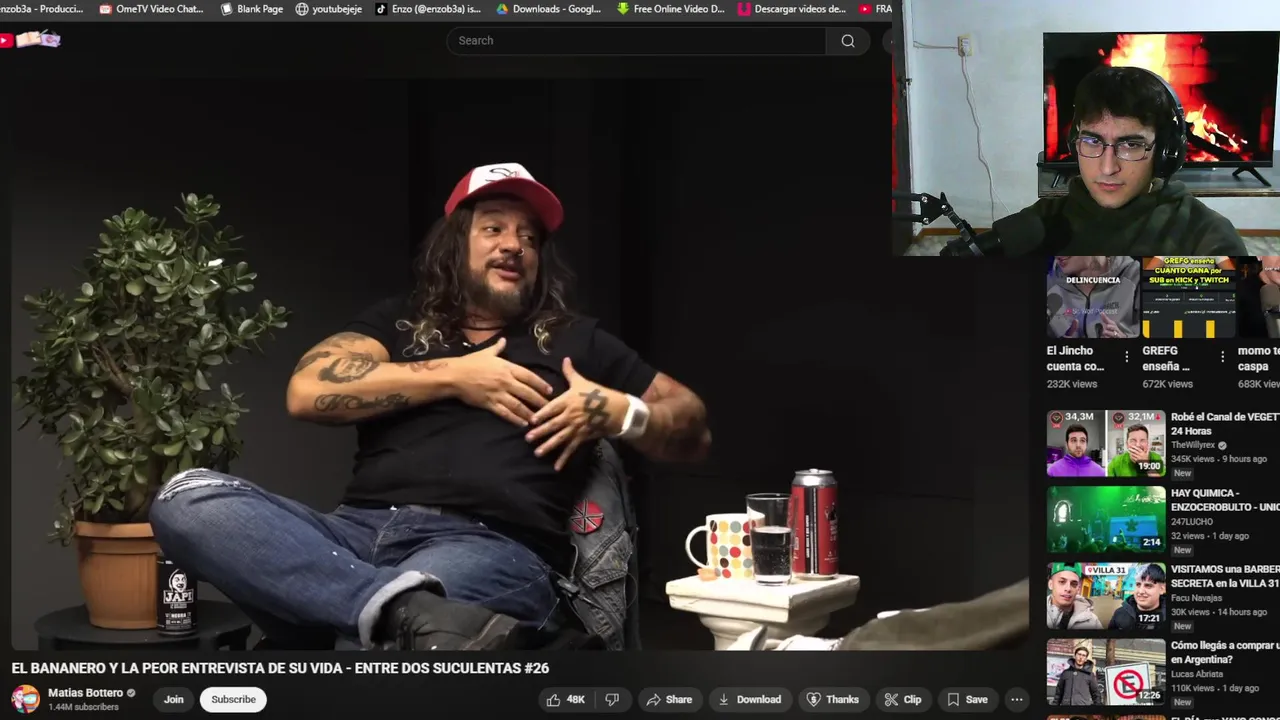Open the 247LUCHO channel link
The height and width of the screenshot is (720, 1280).
point(1191,521)
